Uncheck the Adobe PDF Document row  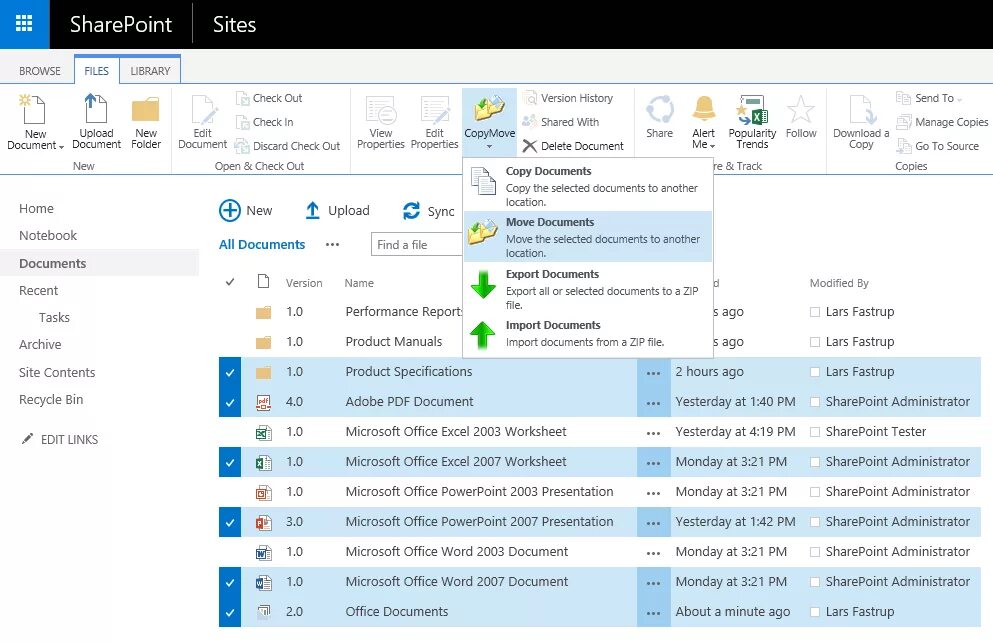[x=230, y=402]
